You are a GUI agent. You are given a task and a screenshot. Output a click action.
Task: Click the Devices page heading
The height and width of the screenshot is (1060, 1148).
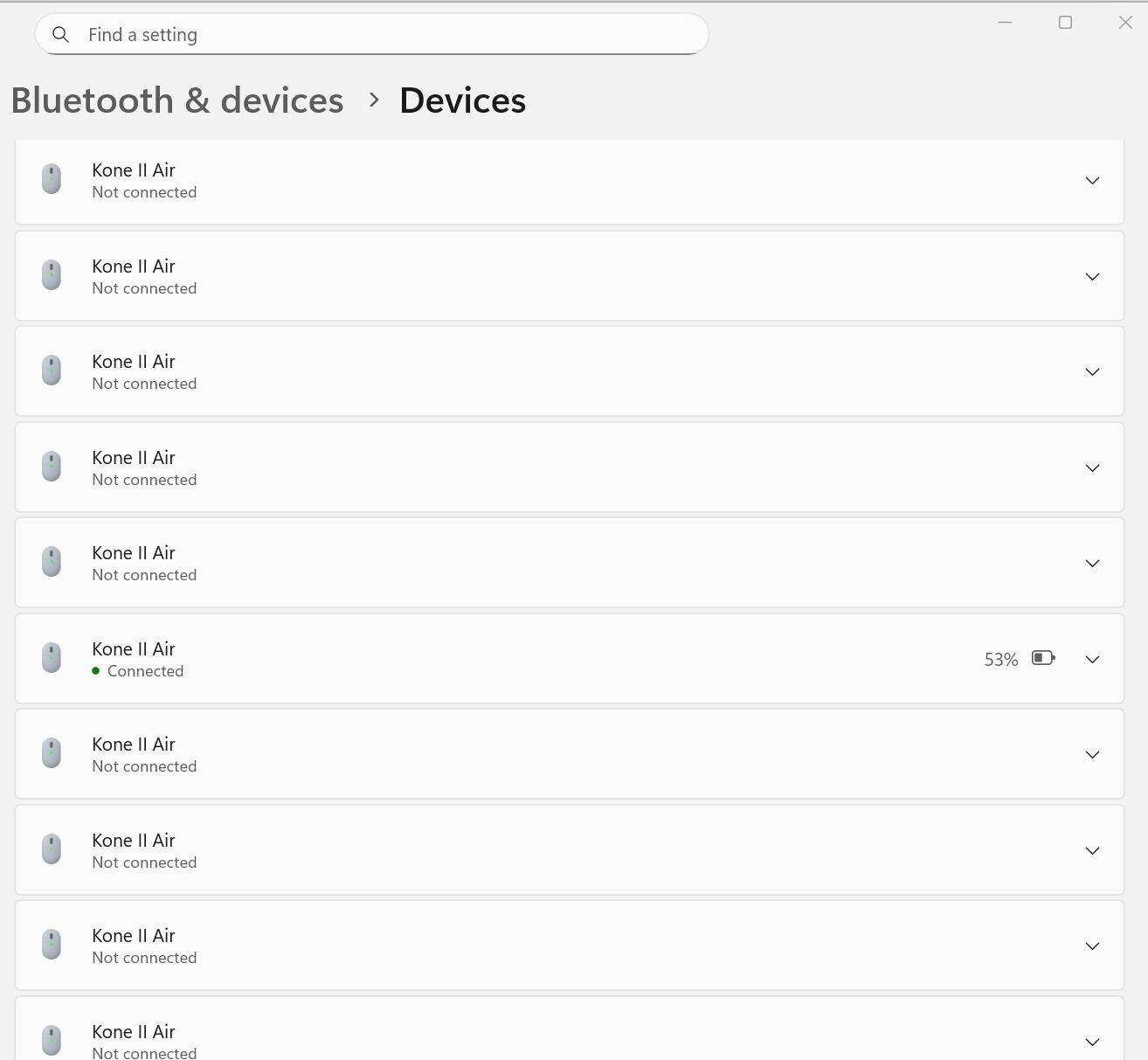coord(462,100)
